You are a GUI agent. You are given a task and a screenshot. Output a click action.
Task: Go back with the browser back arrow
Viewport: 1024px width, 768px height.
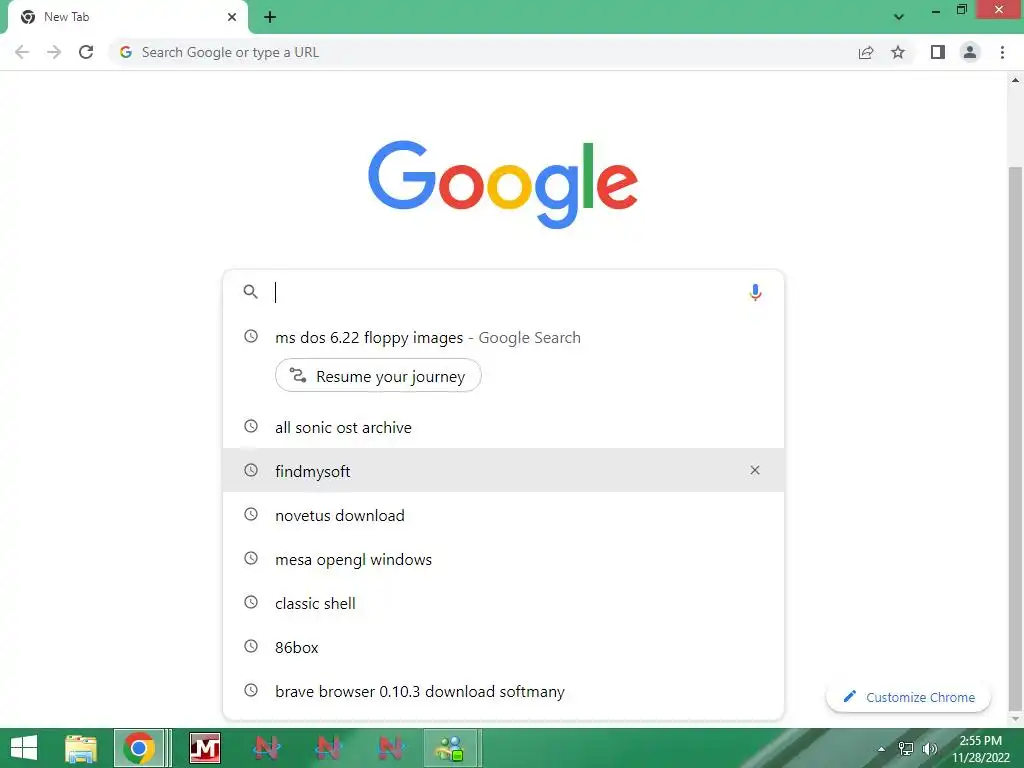coord(22,52)
